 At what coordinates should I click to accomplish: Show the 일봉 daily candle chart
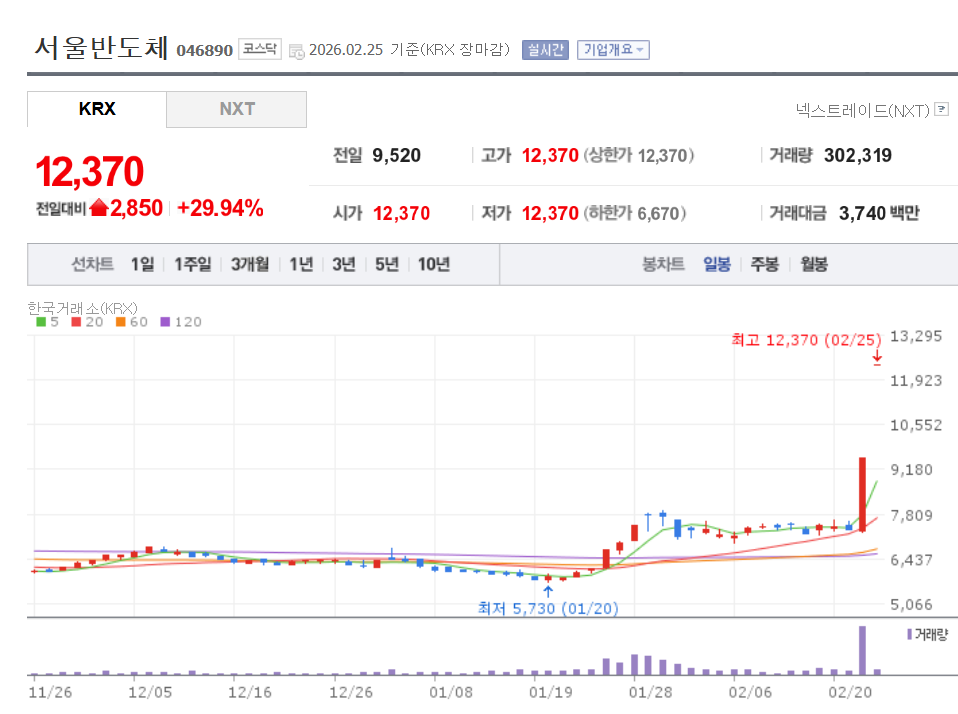(x=717, y=264)
